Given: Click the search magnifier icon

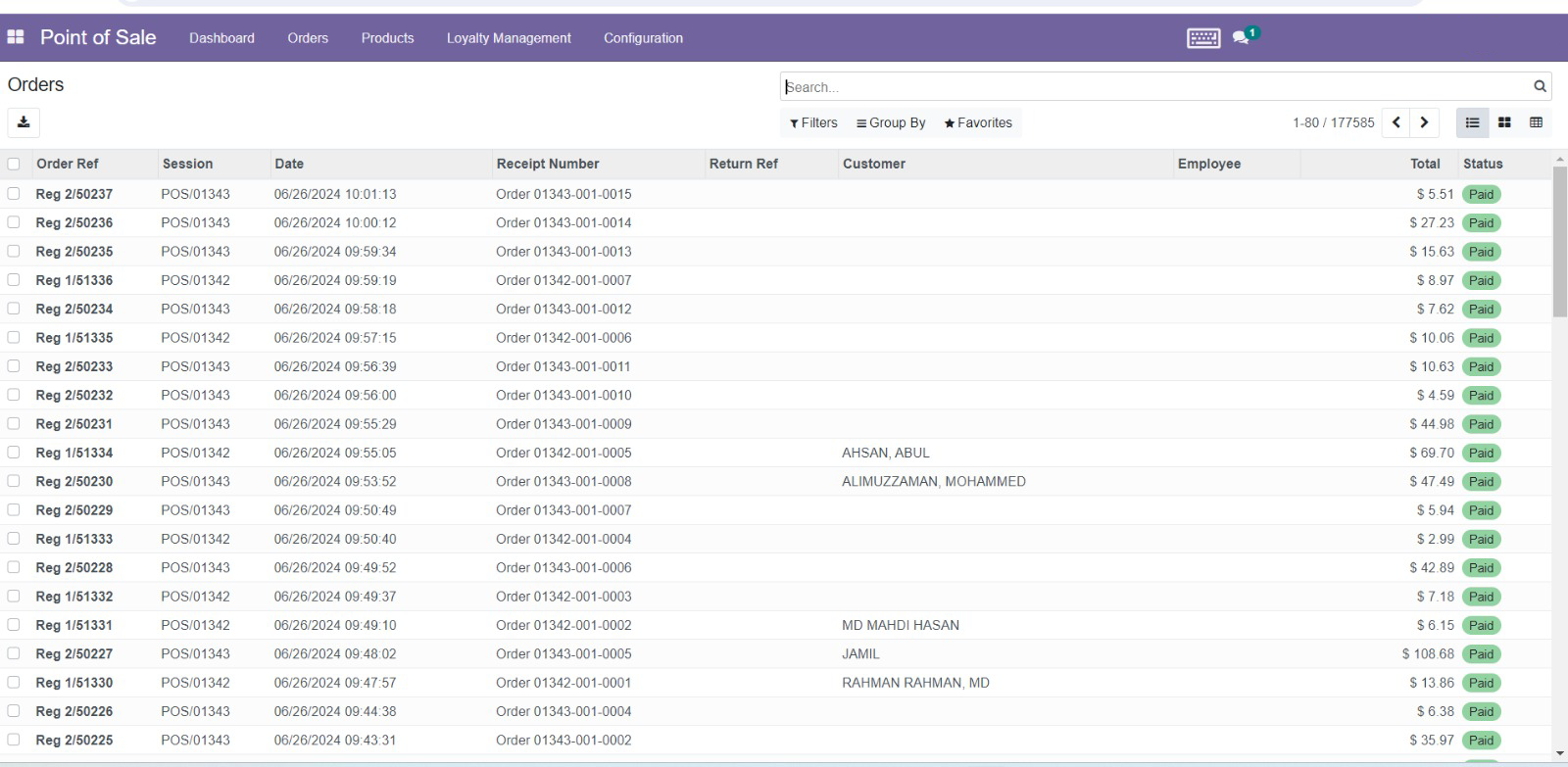Looking at the screenshot, I should click(x=1540, y=86).
